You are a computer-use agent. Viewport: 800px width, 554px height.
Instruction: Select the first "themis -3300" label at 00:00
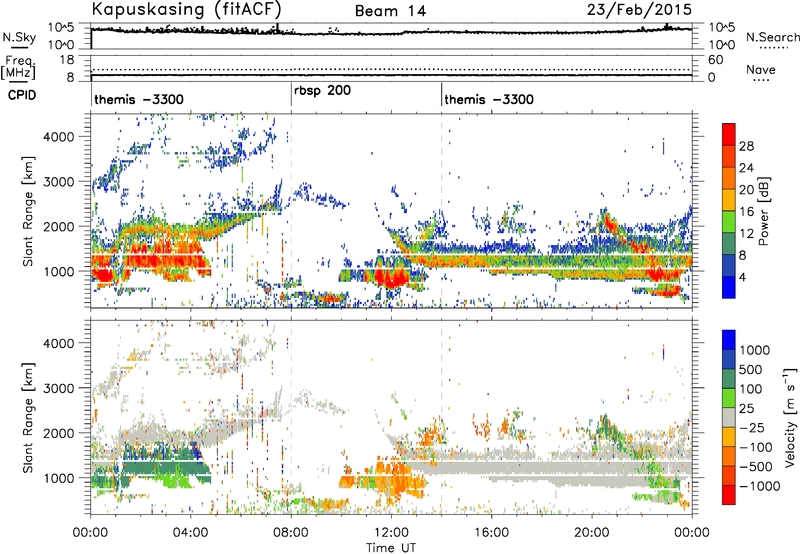(139, 99)
